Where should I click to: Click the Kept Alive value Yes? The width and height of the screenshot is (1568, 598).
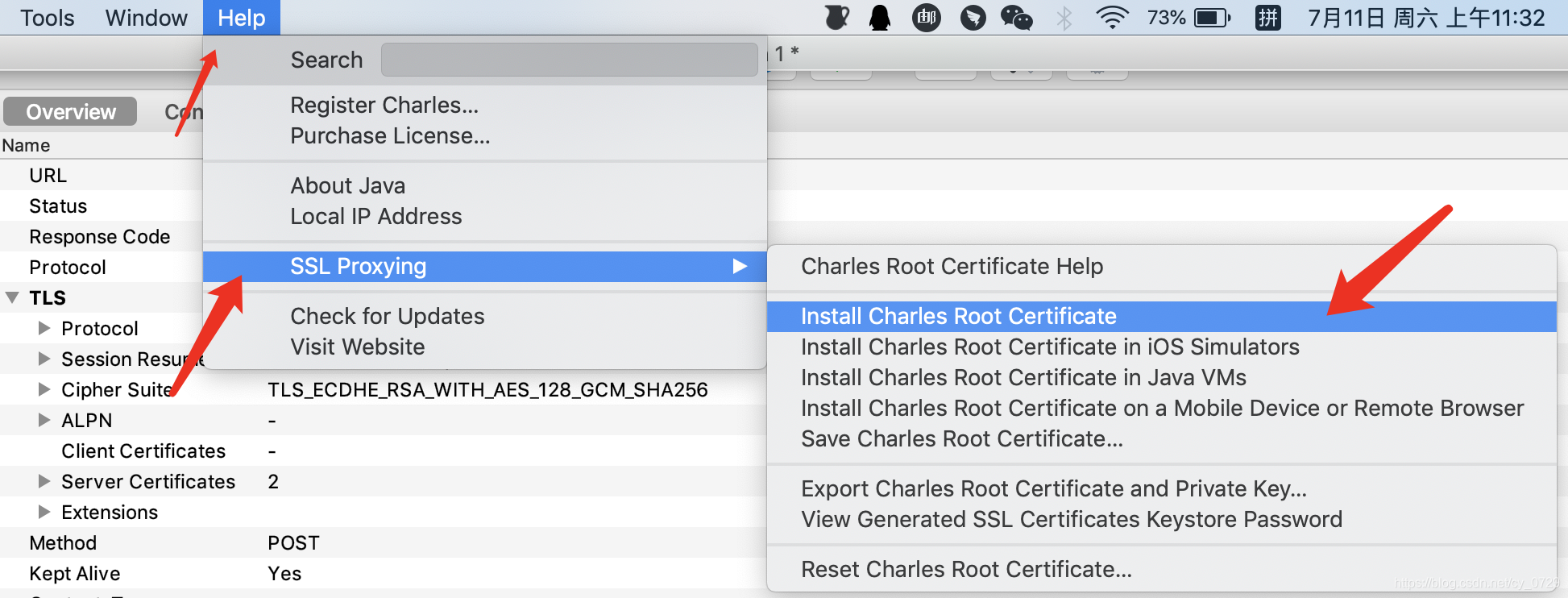pyautogui.click(x=284, y=573)
